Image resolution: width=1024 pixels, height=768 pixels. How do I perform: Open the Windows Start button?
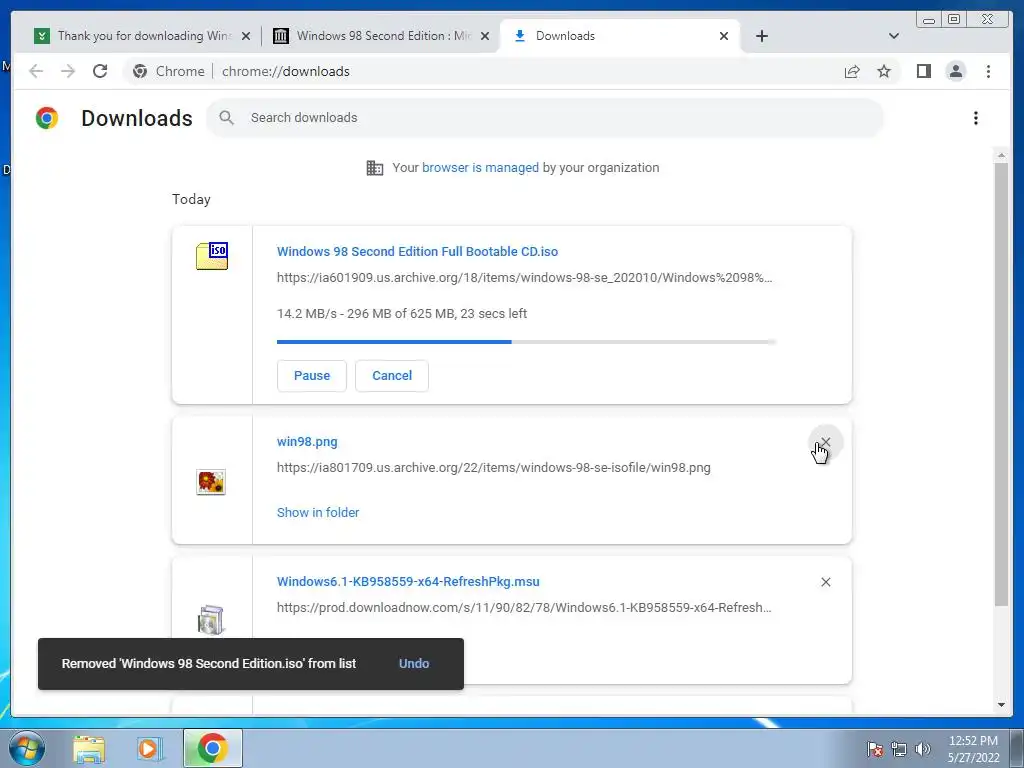[x=26, y=748]
